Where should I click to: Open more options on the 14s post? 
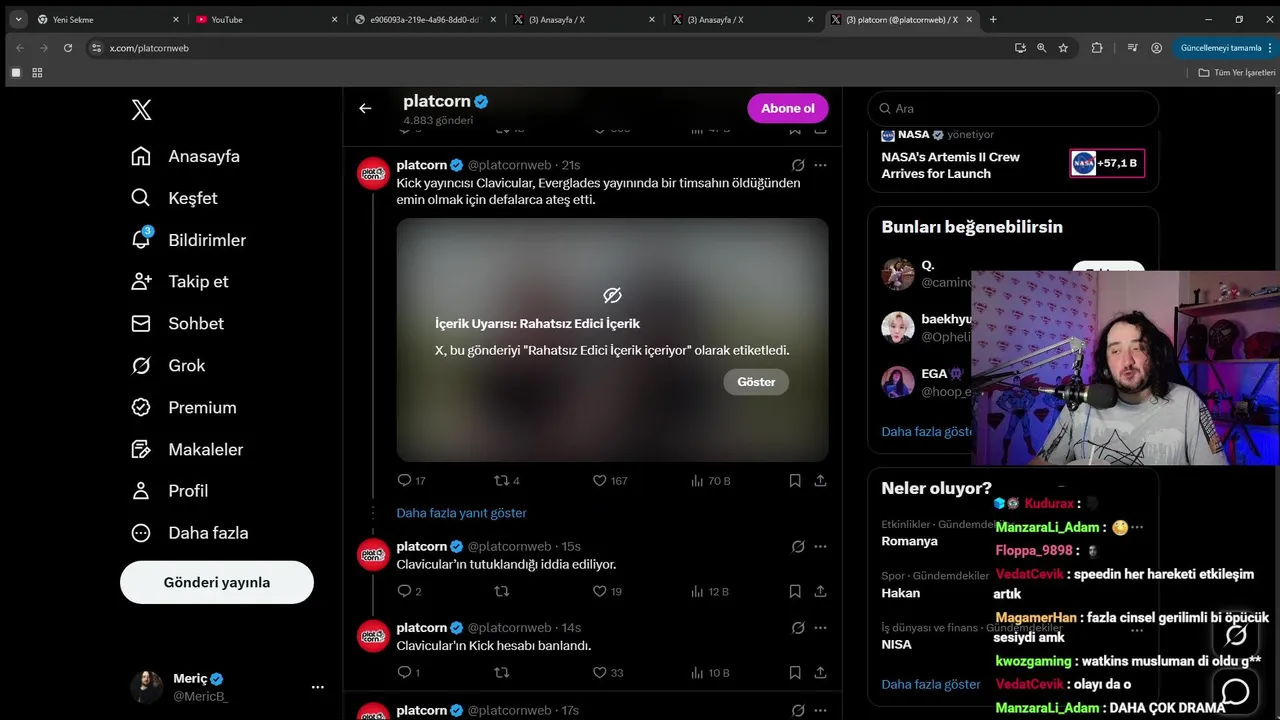pos(820,628)
